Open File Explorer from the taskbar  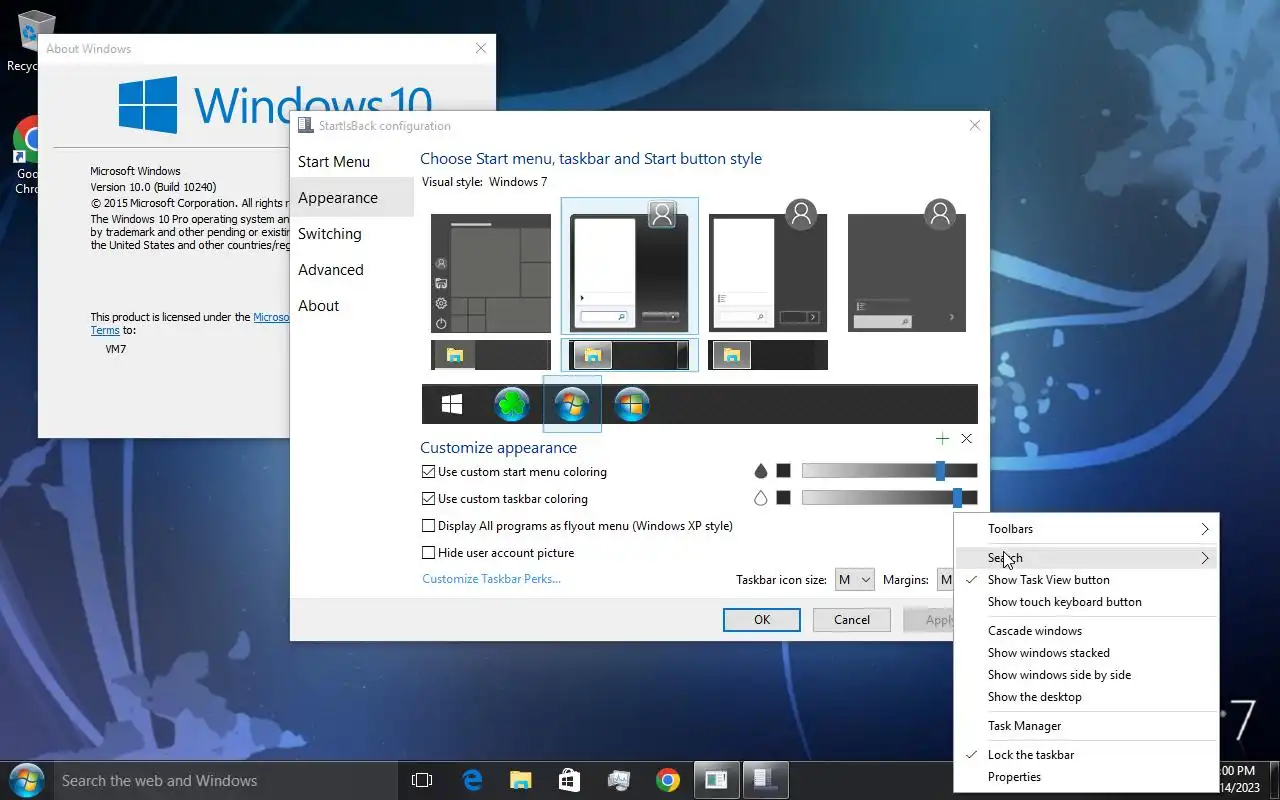521,780
